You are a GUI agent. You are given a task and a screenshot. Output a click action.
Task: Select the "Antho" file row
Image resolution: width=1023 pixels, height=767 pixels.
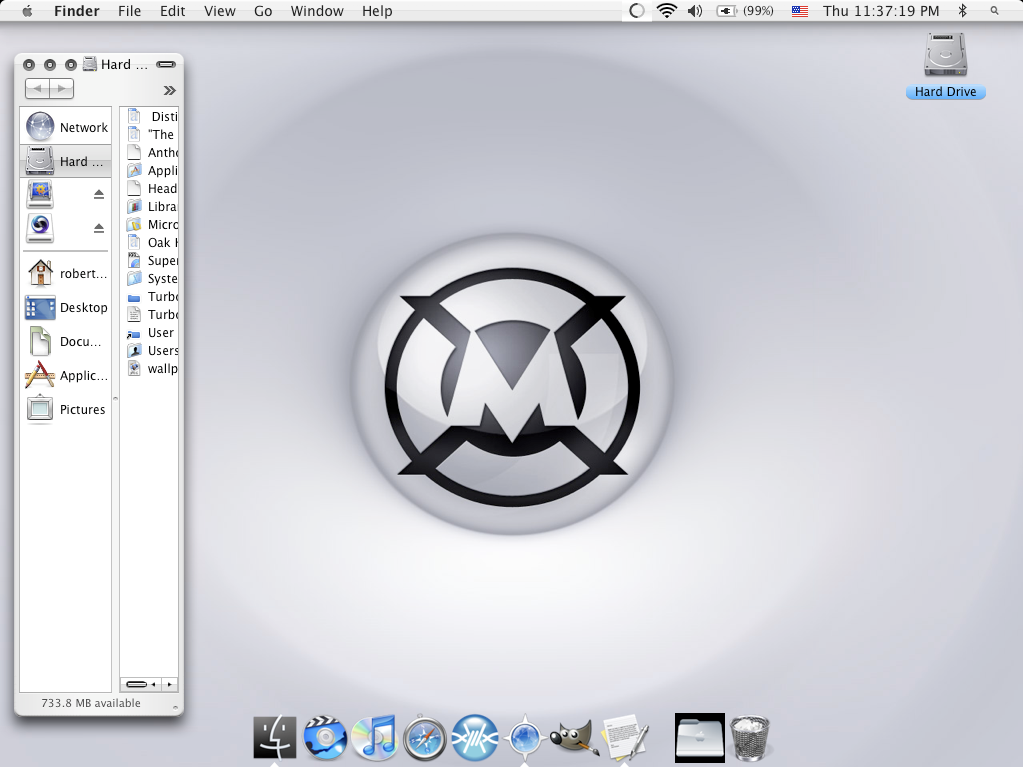coord(151,152)
